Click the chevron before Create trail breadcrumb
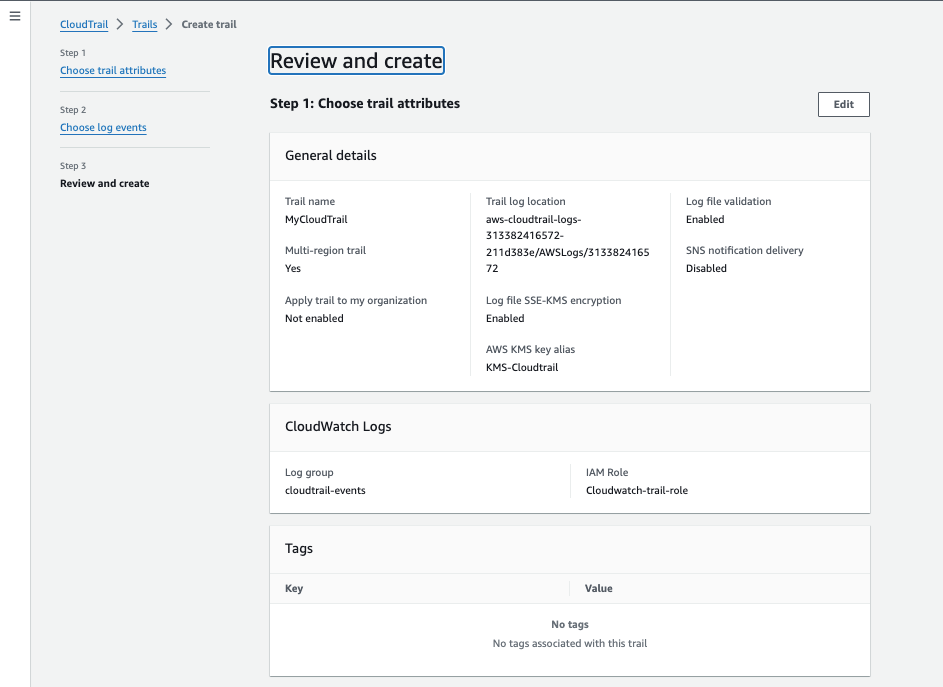 (168, 24)
